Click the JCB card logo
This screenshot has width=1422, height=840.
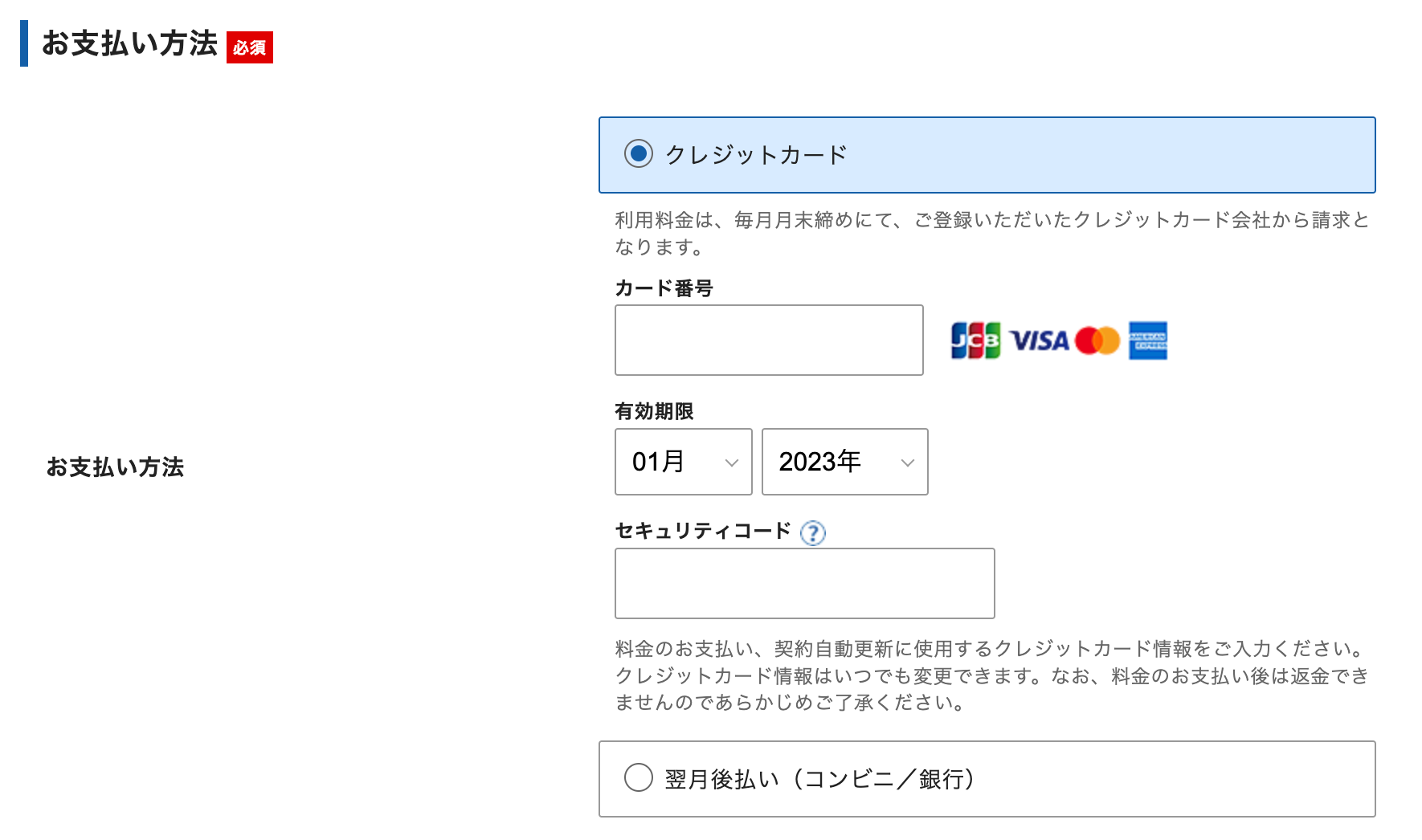[x=975, y=340]
